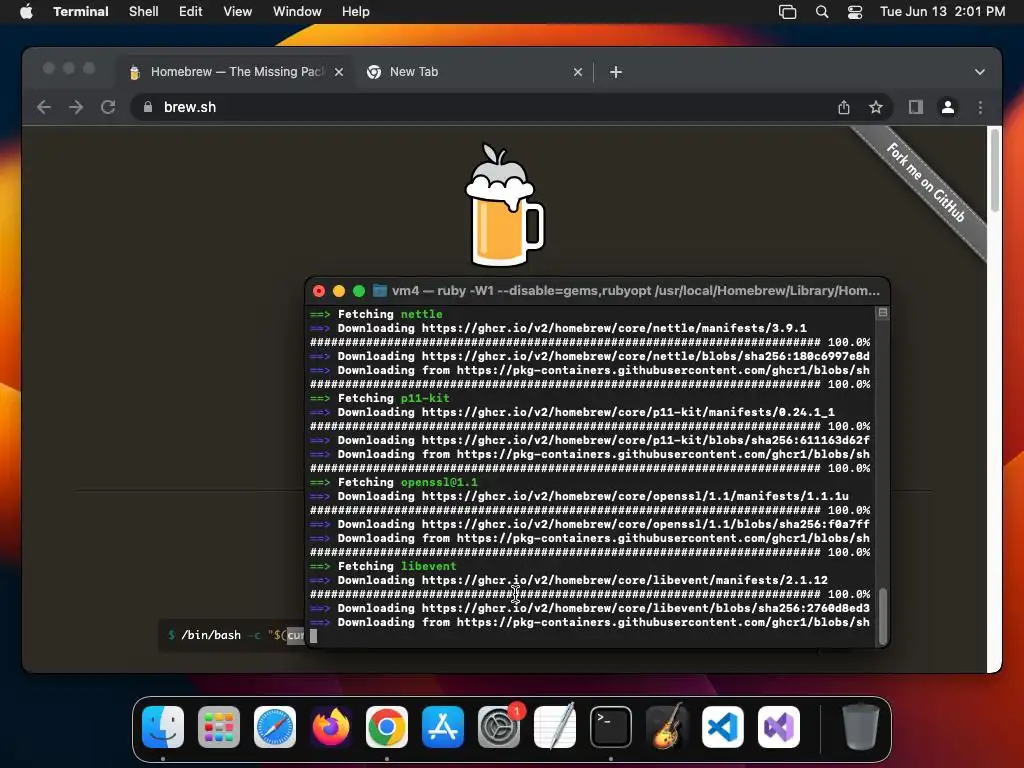Click the libevent/manifests/2.1.12 download line
The image size is (1024, 768).
[569, 581]
